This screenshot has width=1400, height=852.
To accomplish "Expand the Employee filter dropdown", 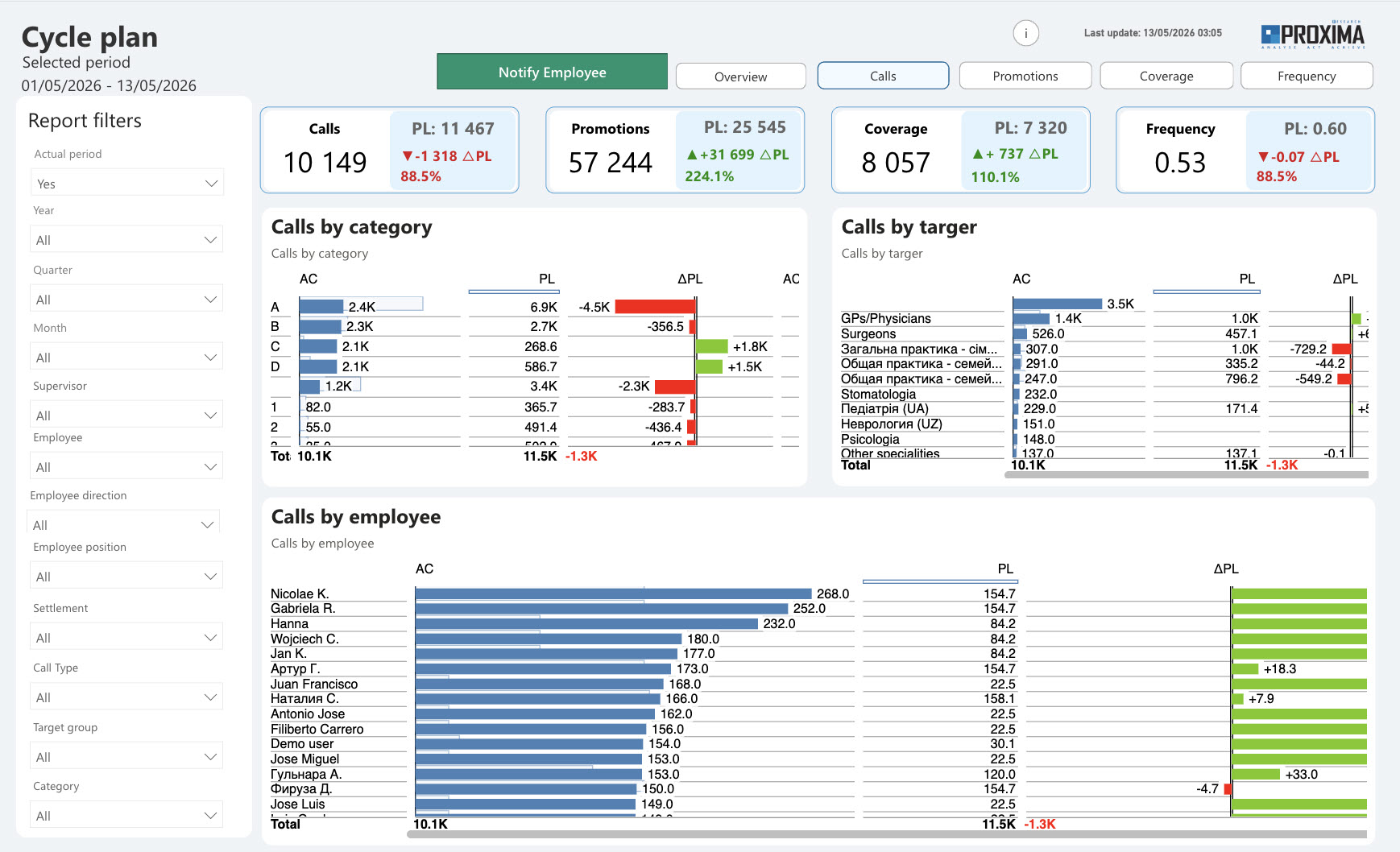I will click(127, 466).
